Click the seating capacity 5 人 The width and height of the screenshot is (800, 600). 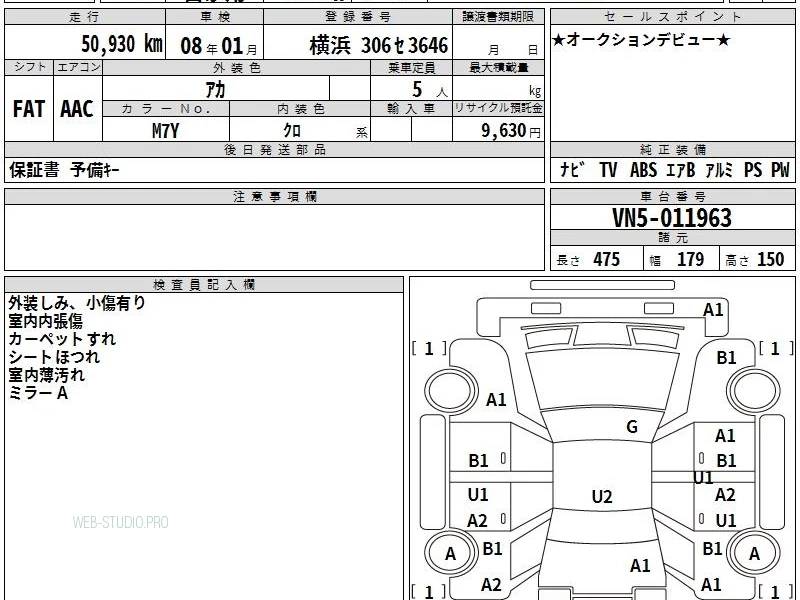click(430, 90)
